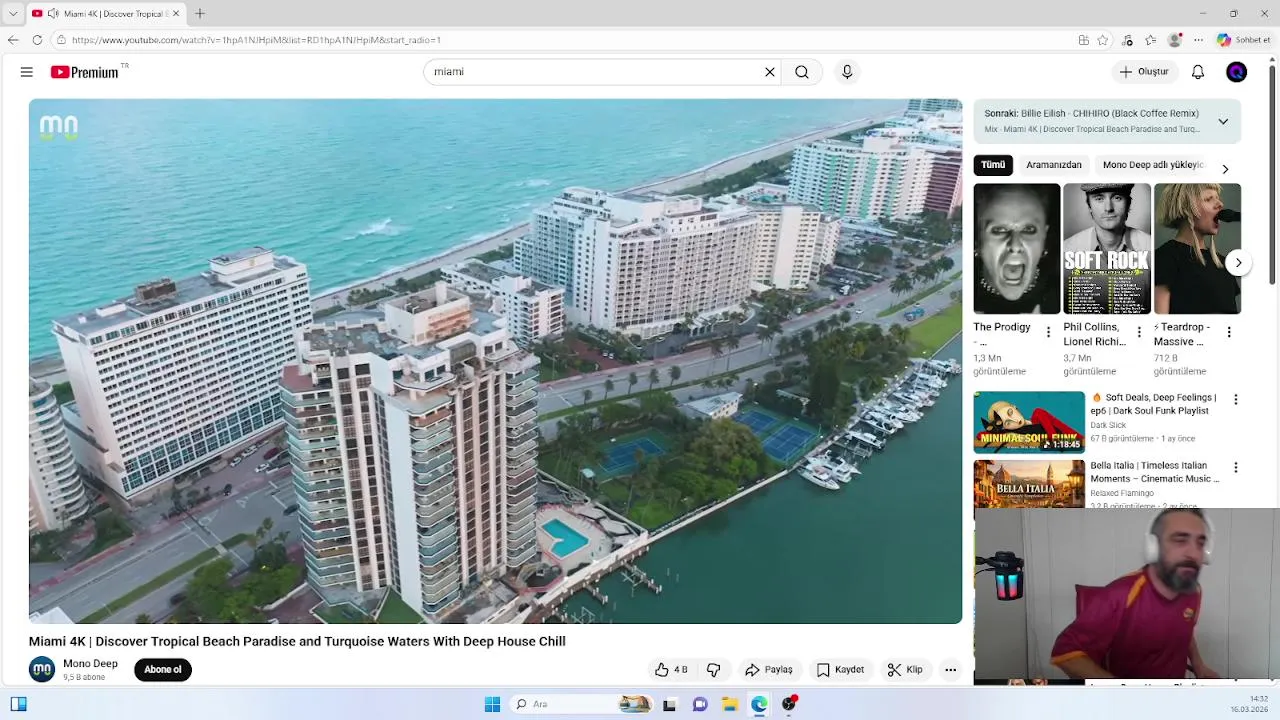Screen dimensions: 1280x720
Task: Advance the video shelf with next arrow
Action: point(1238,263)
